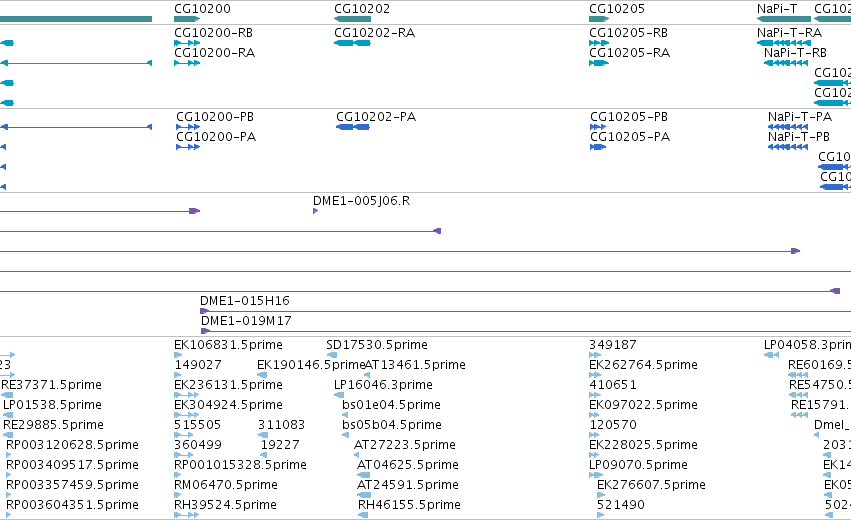Select the teal CG10202 gene arrow glyph
This screenshot has width=851, height=520.
352,19
